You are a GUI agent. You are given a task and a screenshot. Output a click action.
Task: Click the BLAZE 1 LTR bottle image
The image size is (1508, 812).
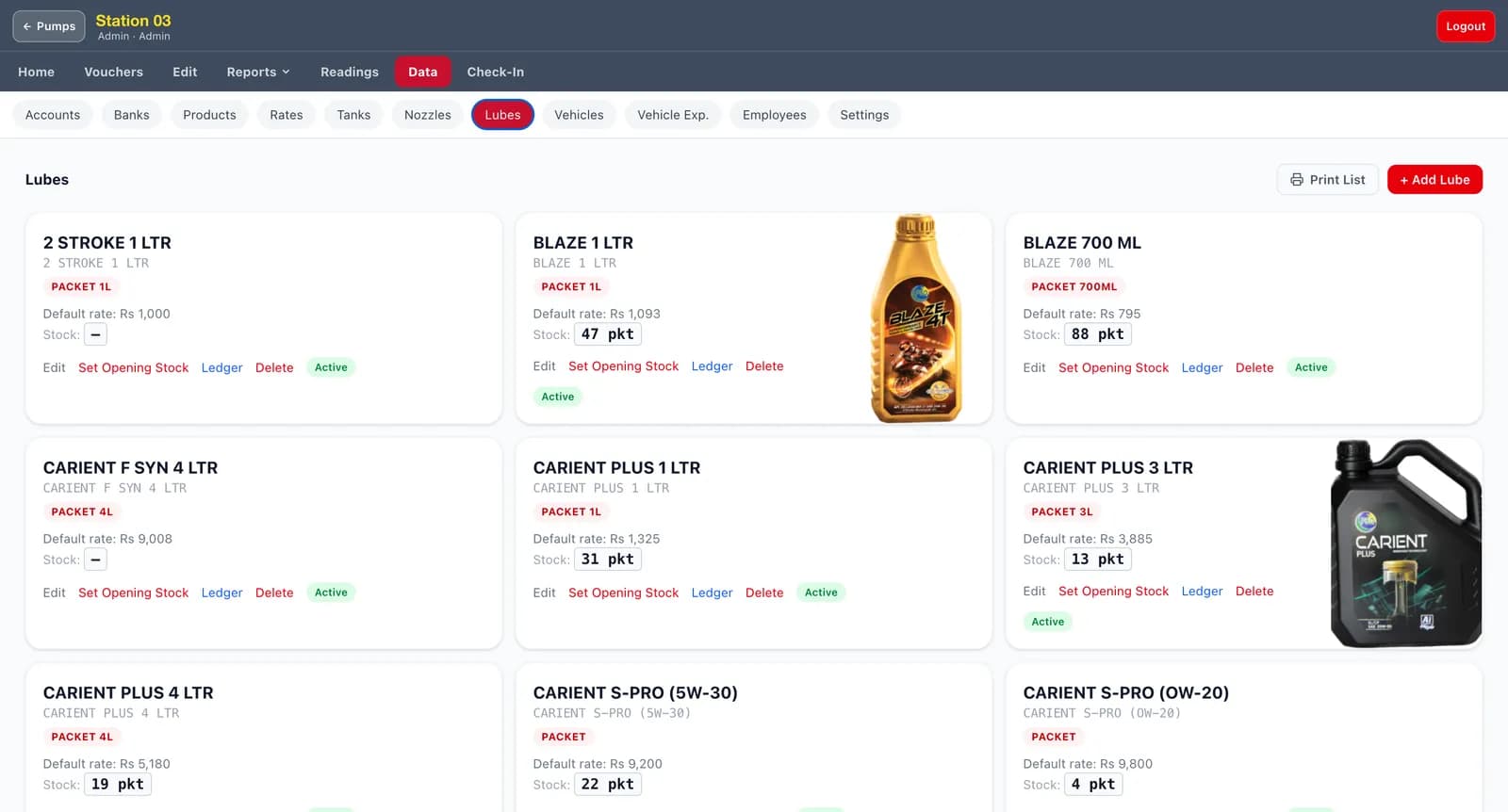[916, 318]
